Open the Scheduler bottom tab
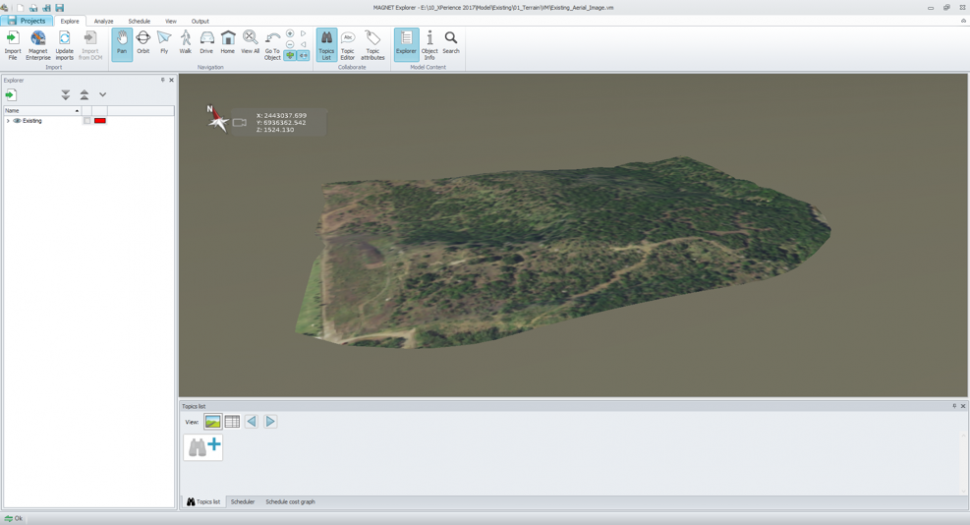The height and width of the screenshot is (525, 970). point(242,501)
